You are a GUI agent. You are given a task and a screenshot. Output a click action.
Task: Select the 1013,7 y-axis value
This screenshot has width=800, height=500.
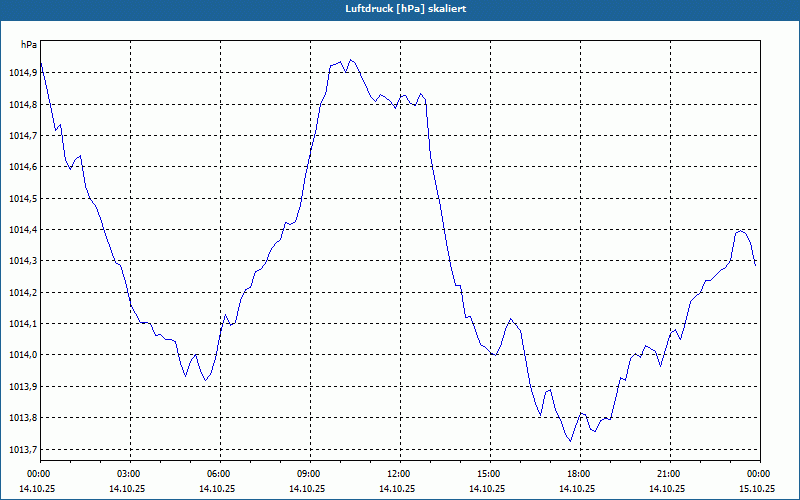click(x=23, y=449)
